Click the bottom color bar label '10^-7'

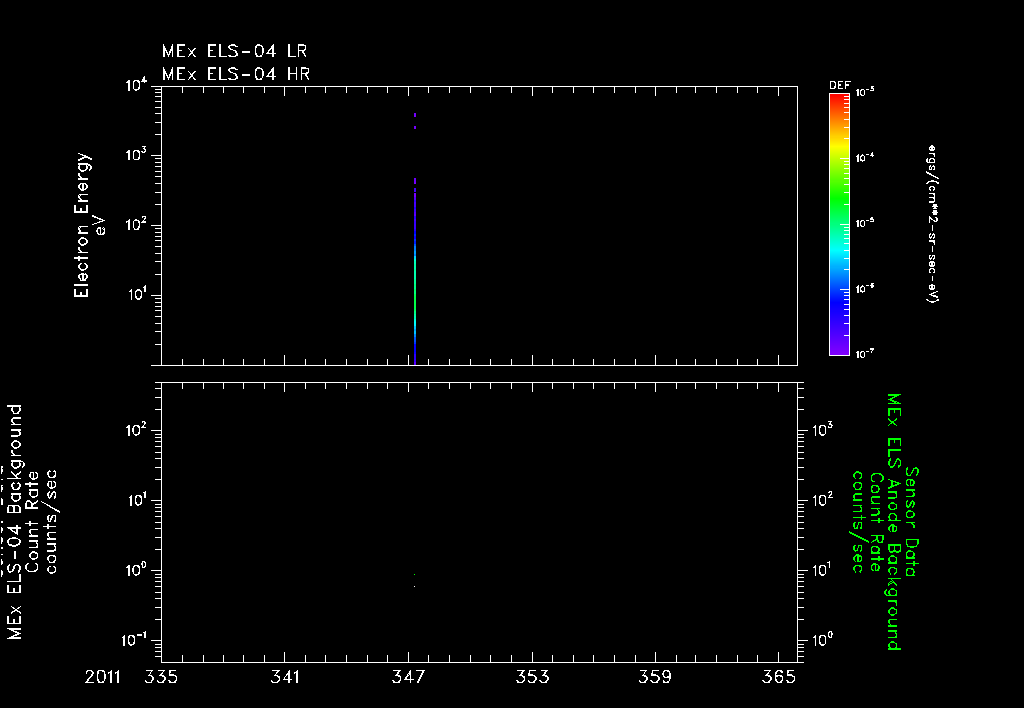pyautogui.click(x=865, y=354)
